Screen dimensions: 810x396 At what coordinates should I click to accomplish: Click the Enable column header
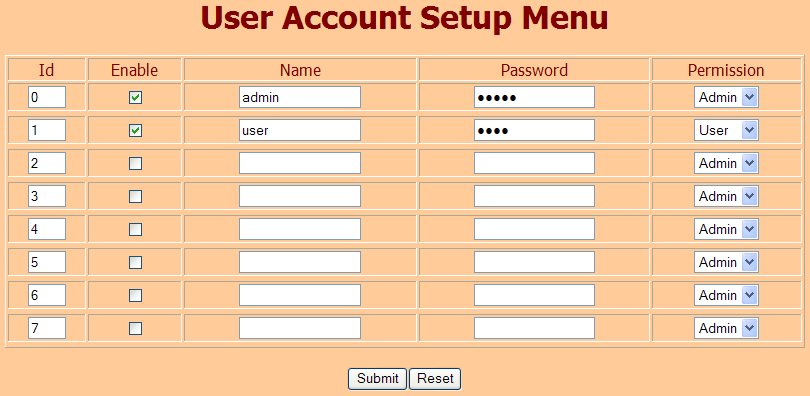click(135, 70)
